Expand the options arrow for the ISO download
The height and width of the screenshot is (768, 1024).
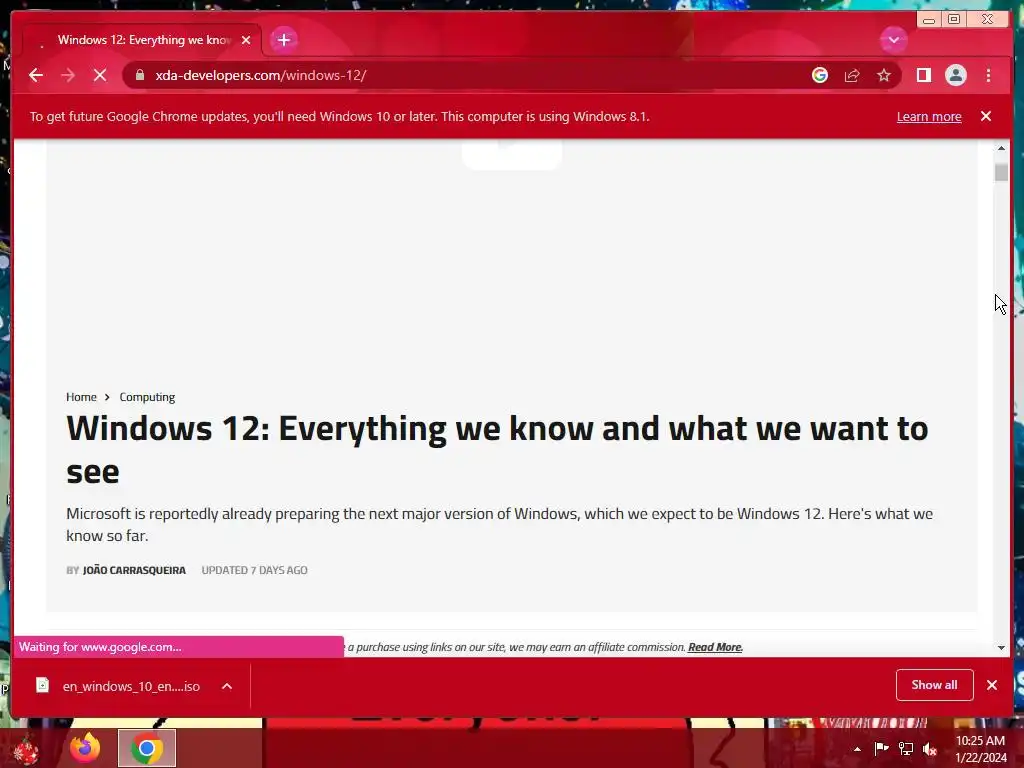pos(227,686)
